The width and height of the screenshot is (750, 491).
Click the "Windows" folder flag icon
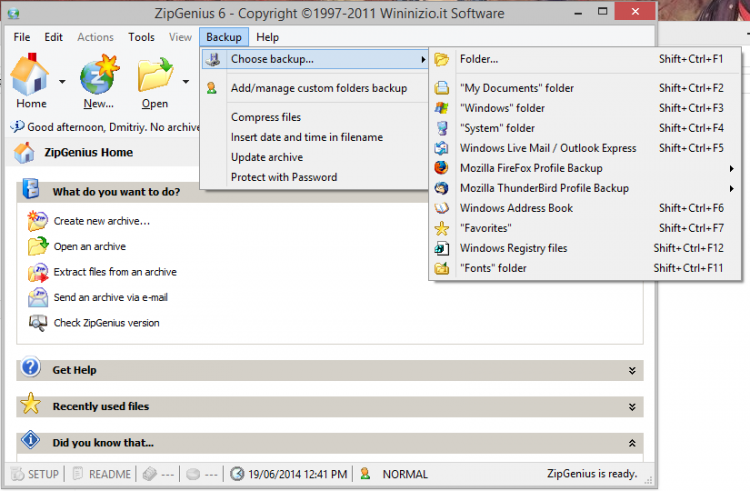pos(441,108)
